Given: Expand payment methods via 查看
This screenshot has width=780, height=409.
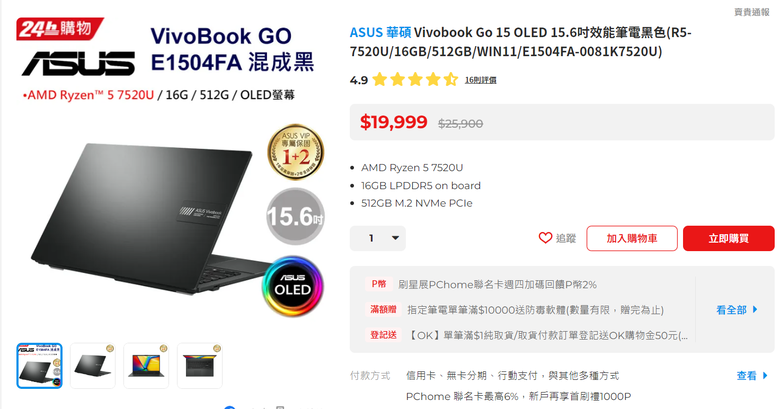Looking at the screenshot, I should (752, 376).
